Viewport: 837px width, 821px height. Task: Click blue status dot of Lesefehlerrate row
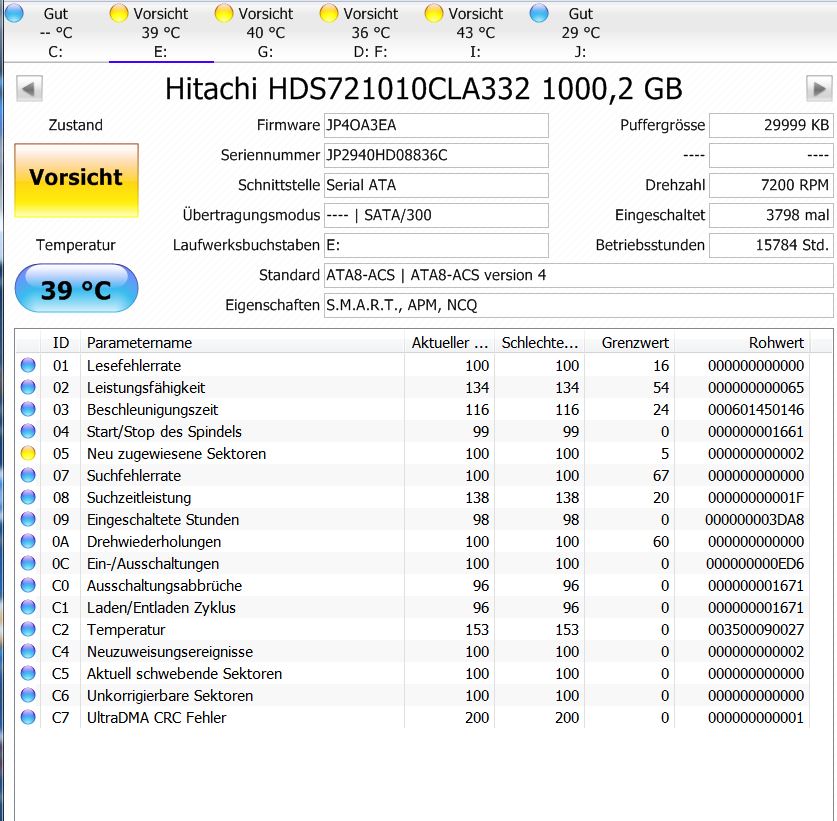click(x=28, y=365)
